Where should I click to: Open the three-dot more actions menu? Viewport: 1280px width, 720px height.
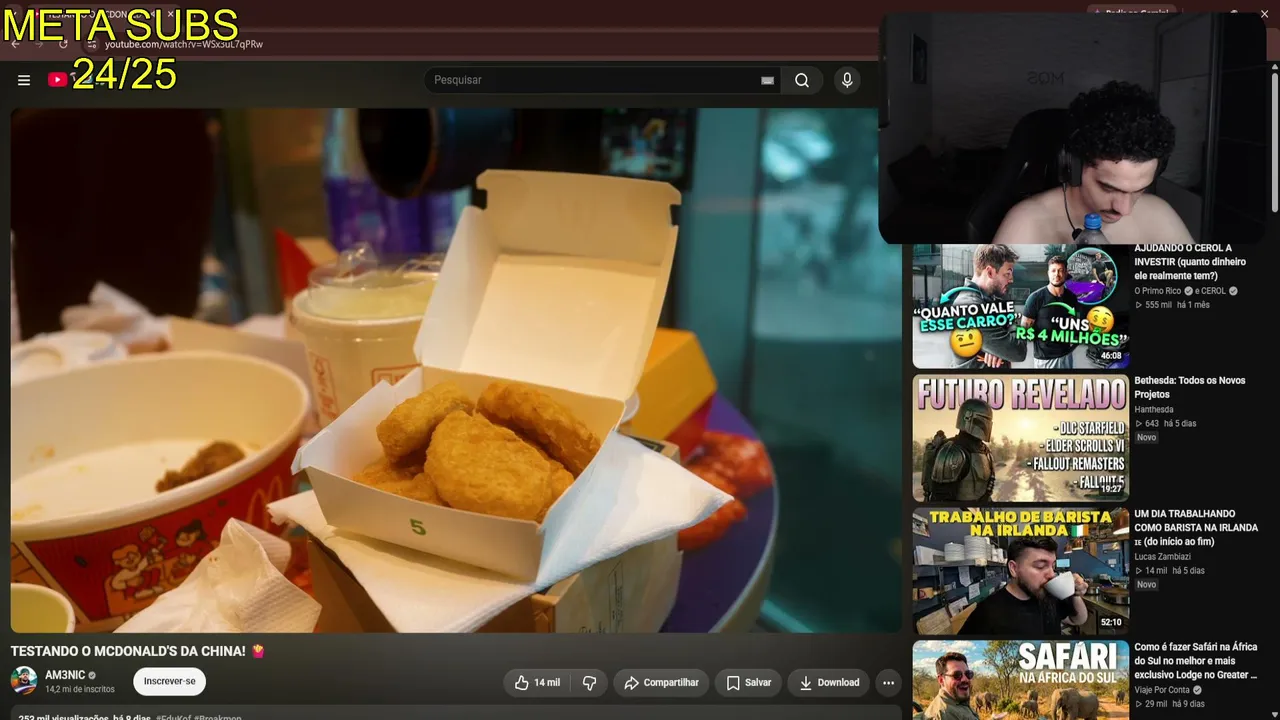click(x=888, y=683)
